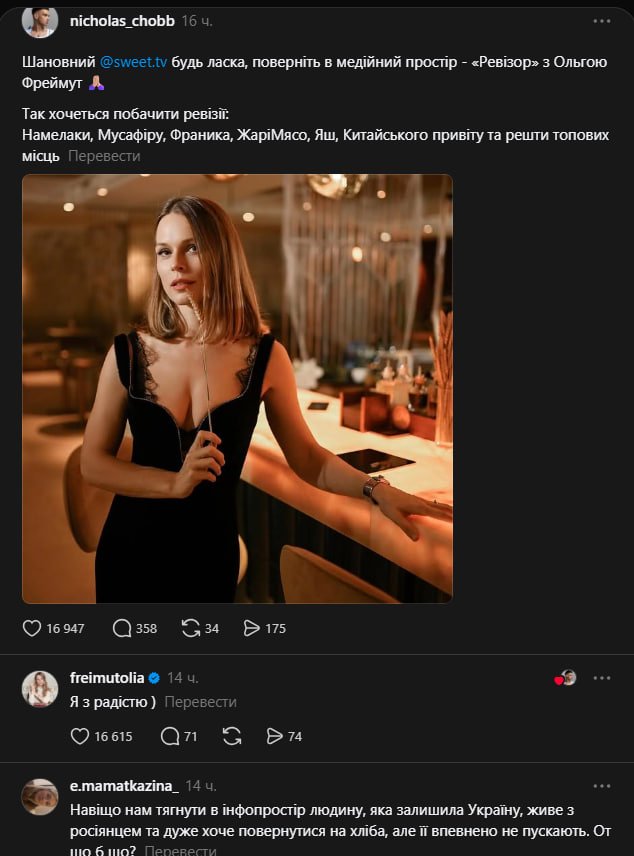The image size is (634, 856).
Task: Click the freimutolia profile avatar
Action: click(40, 689)
